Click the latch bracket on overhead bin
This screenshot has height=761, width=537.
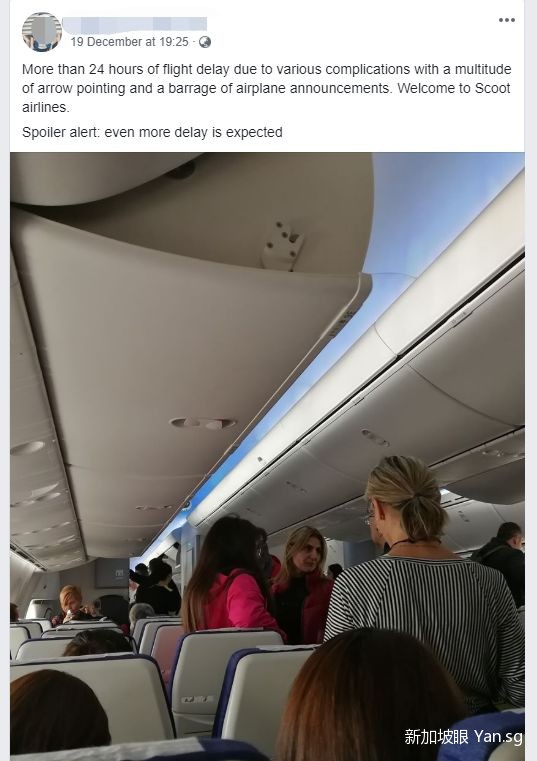coord(284,245)
